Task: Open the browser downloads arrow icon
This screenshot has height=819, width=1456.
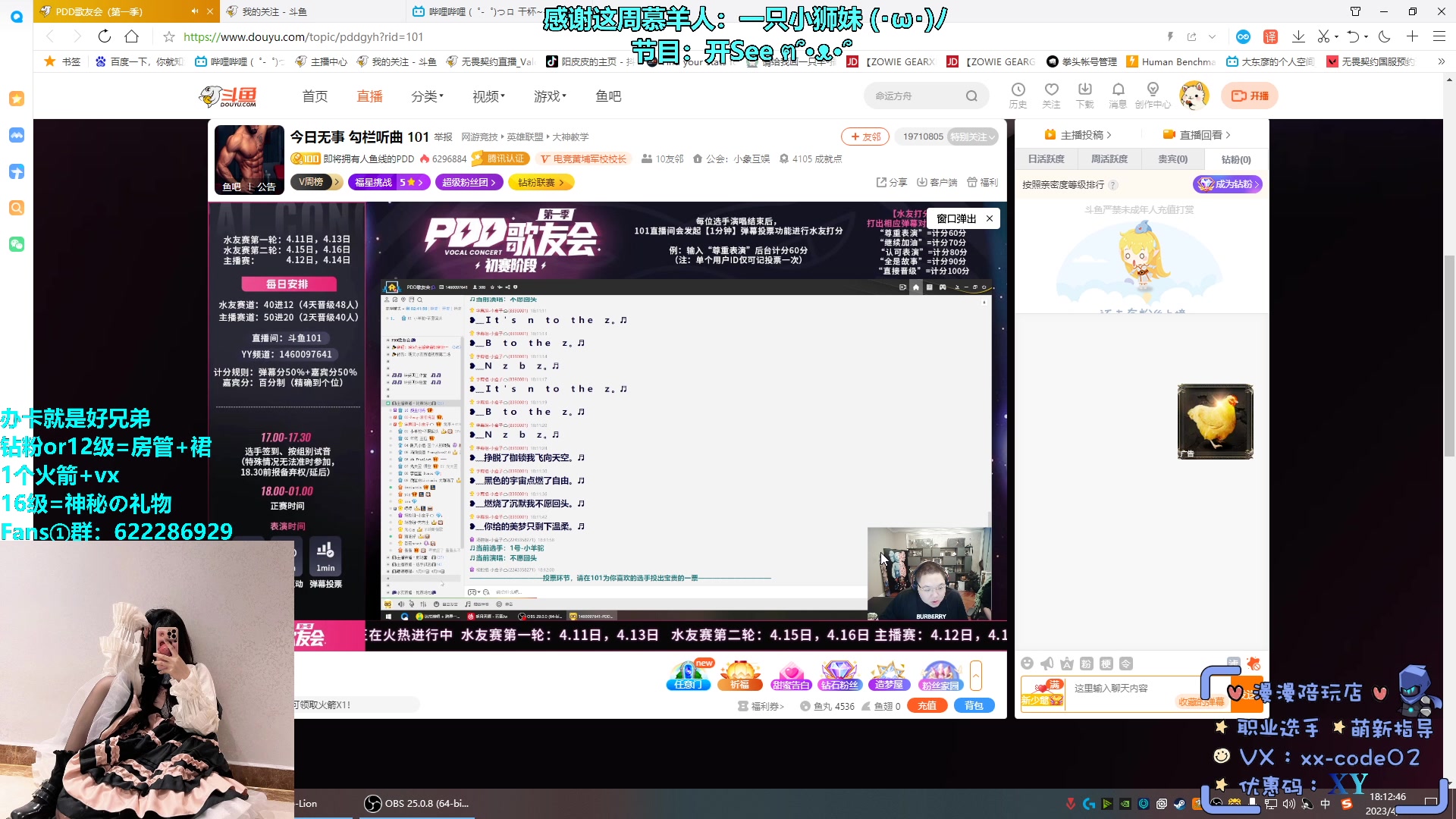Action: pos(1298,36)
